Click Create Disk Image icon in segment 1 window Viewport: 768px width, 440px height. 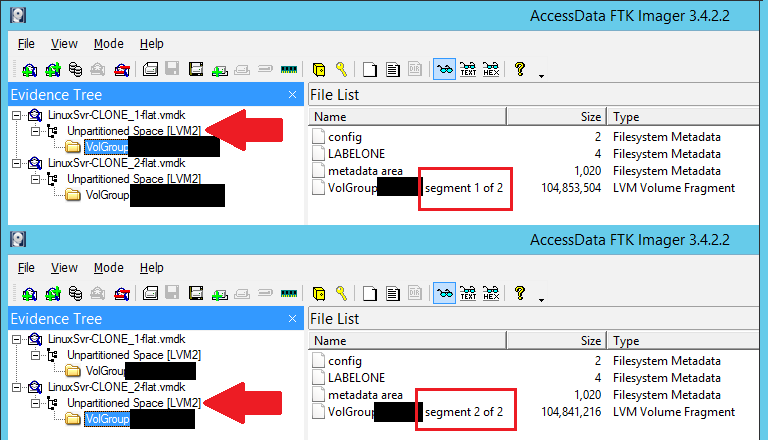pos(150,70)
